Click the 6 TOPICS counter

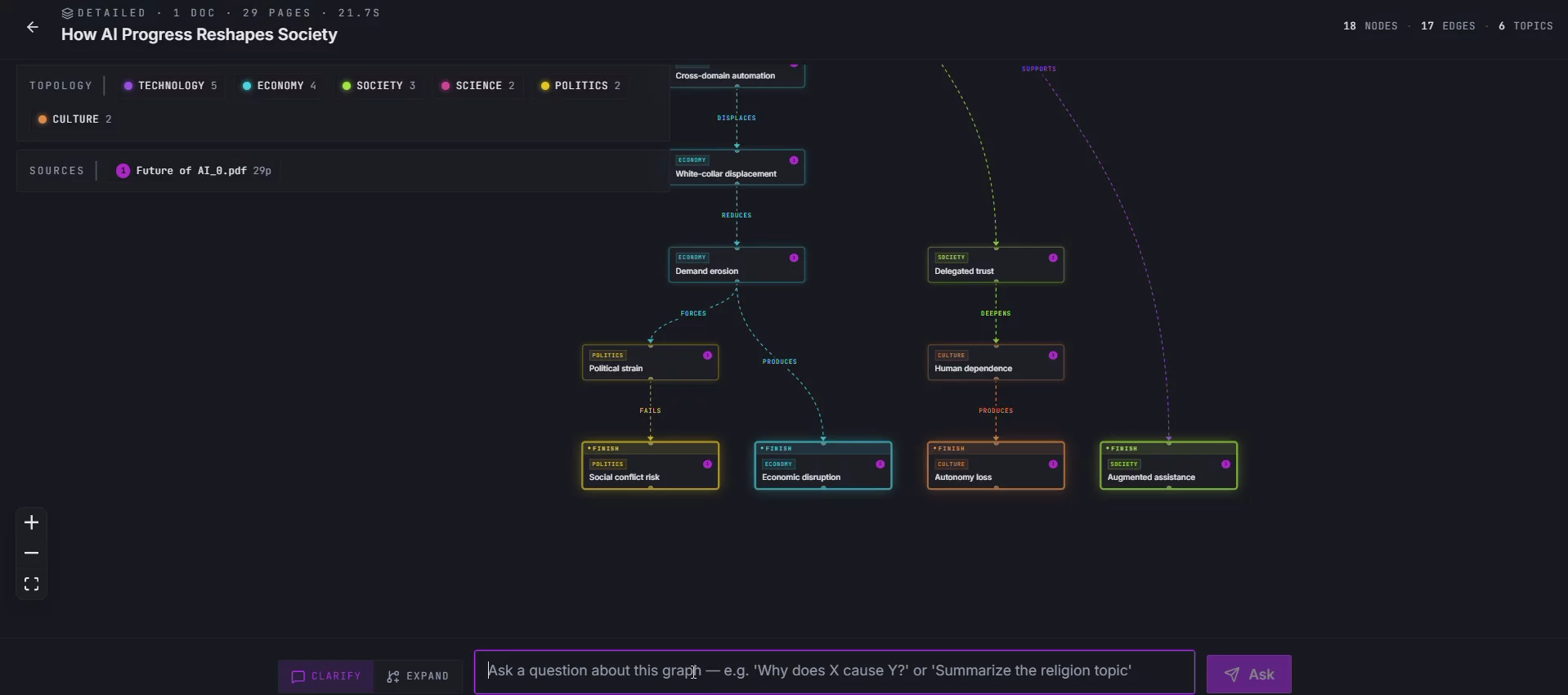click(1525, 26)
